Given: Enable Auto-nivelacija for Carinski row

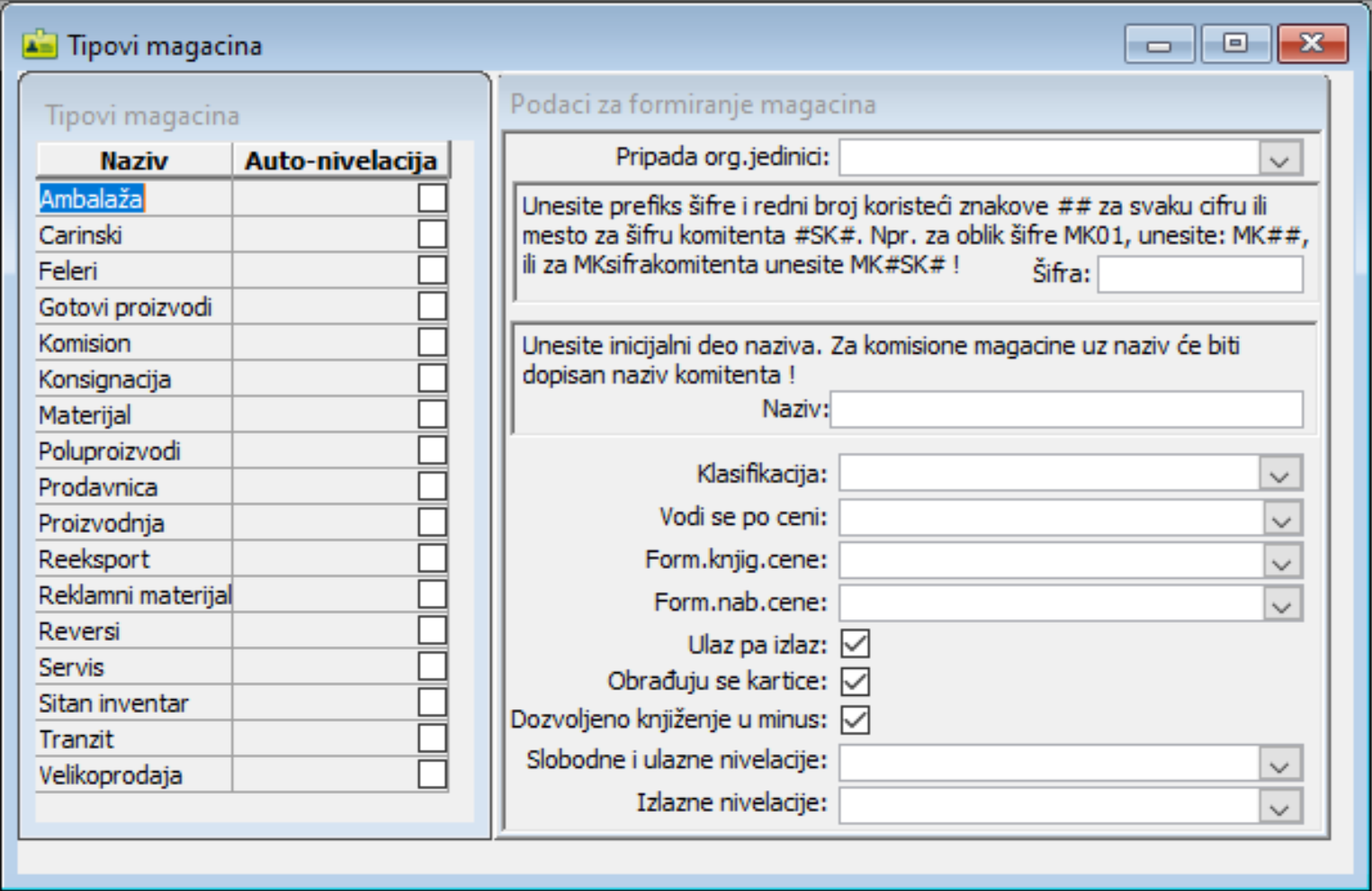Looking at the screenshot, I should point(432,234).
